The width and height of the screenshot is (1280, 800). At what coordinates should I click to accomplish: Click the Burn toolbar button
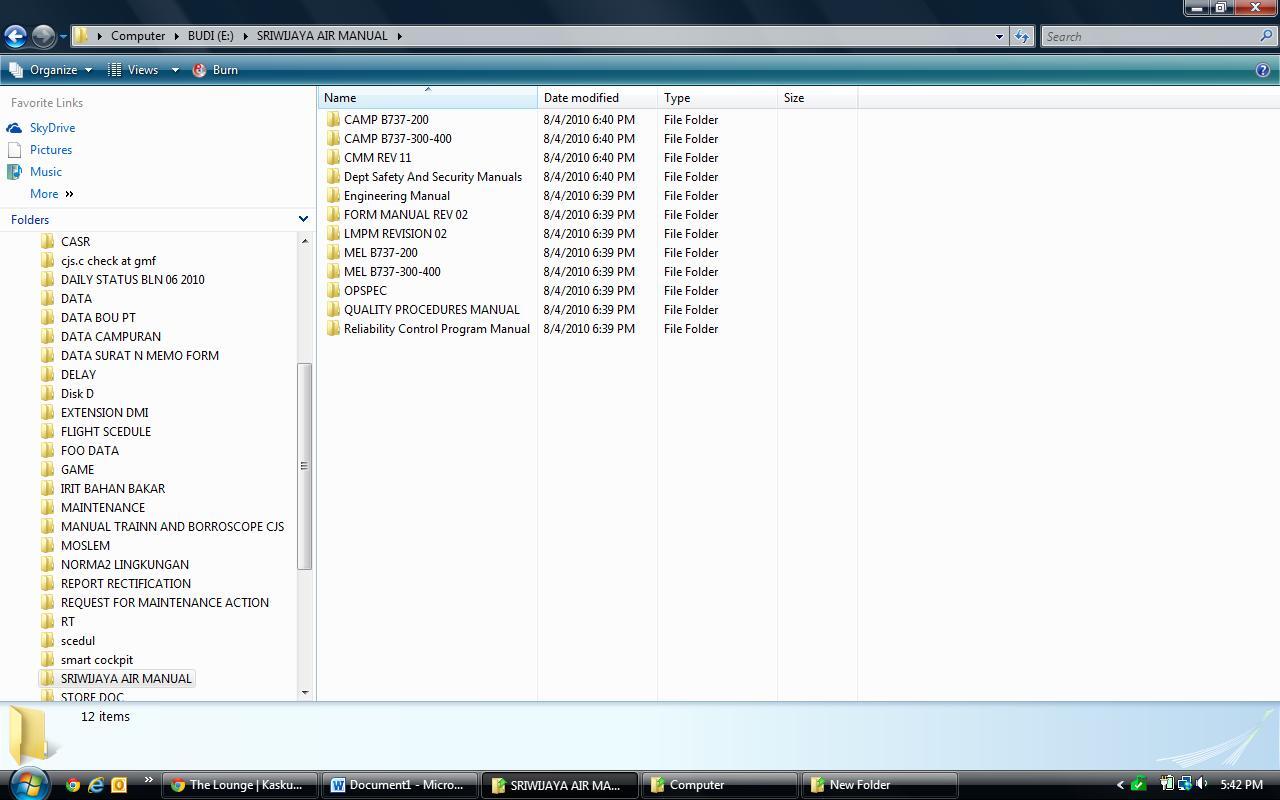215,70
